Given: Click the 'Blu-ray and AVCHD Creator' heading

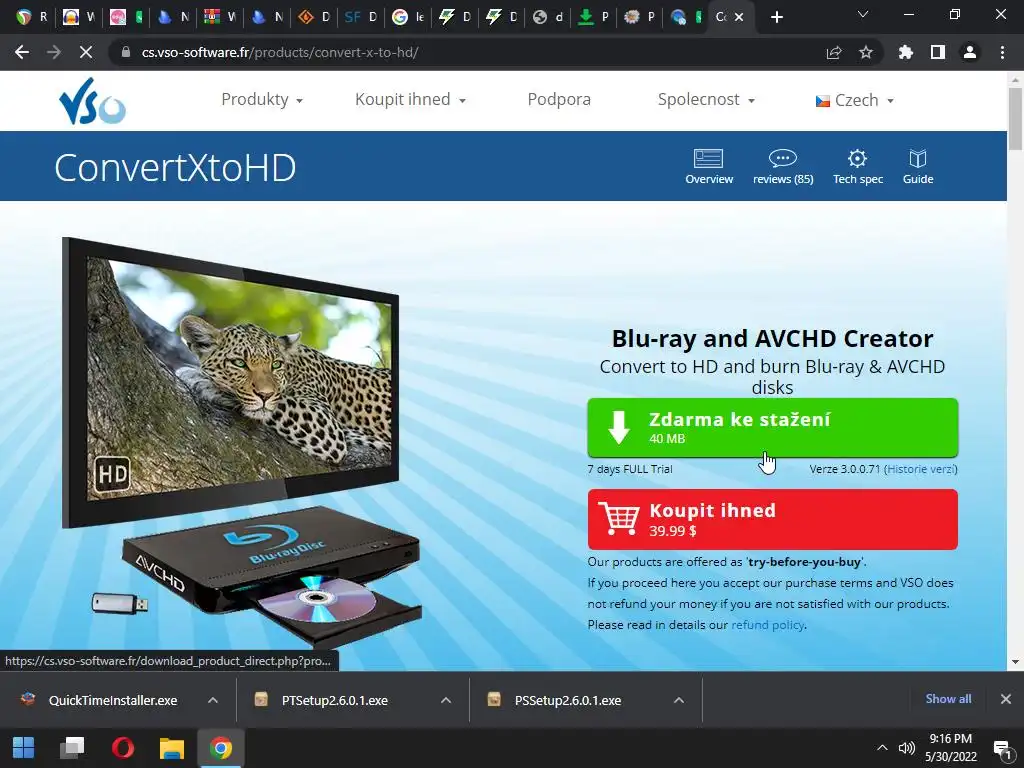Looking at the screenshot, I should coord(773,338).
